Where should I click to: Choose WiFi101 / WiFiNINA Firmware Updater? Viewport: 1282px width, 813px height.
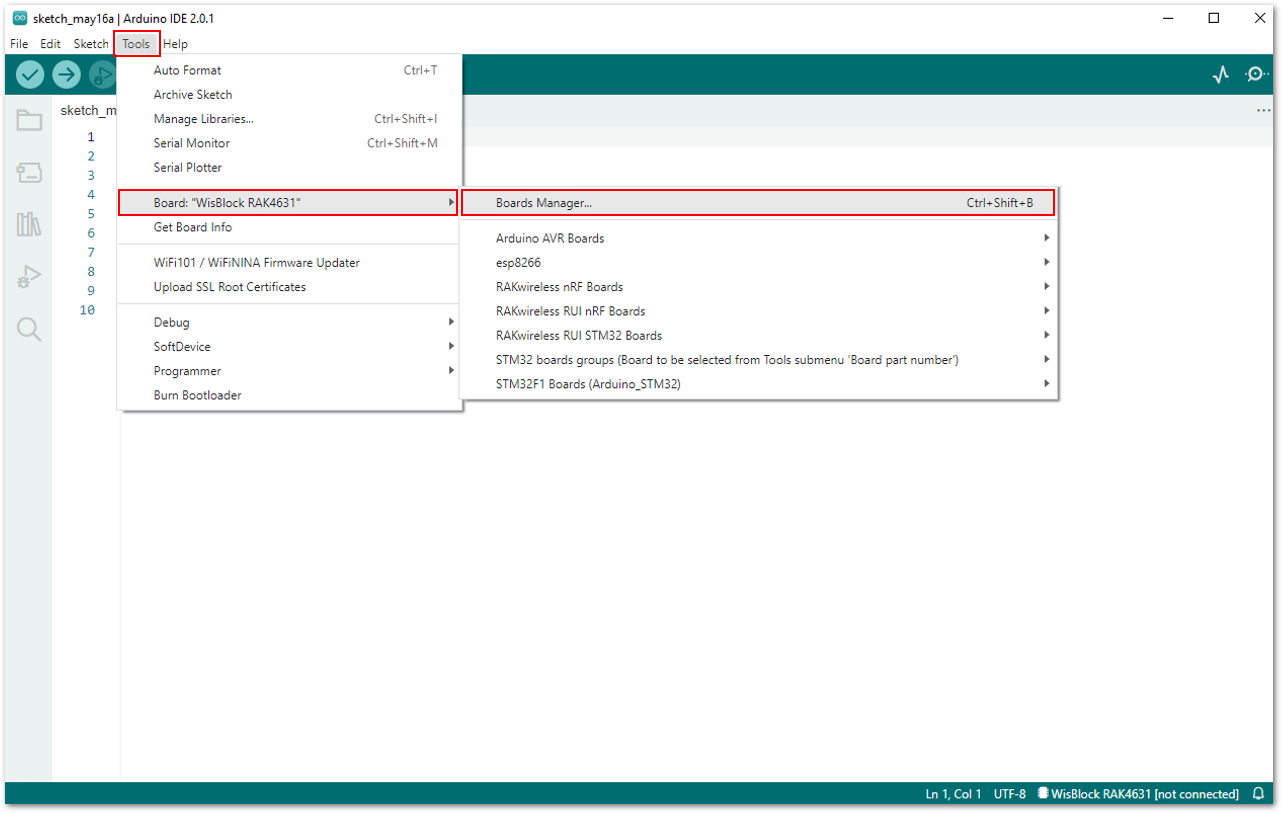click(x=289, y=263)
